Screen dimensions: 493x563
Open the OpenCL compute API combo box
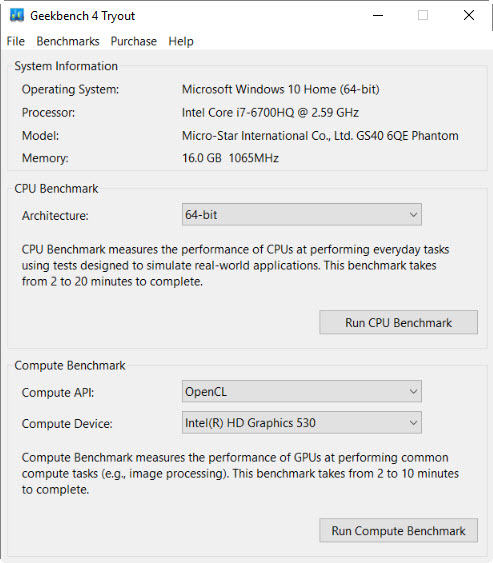point(302,391)
